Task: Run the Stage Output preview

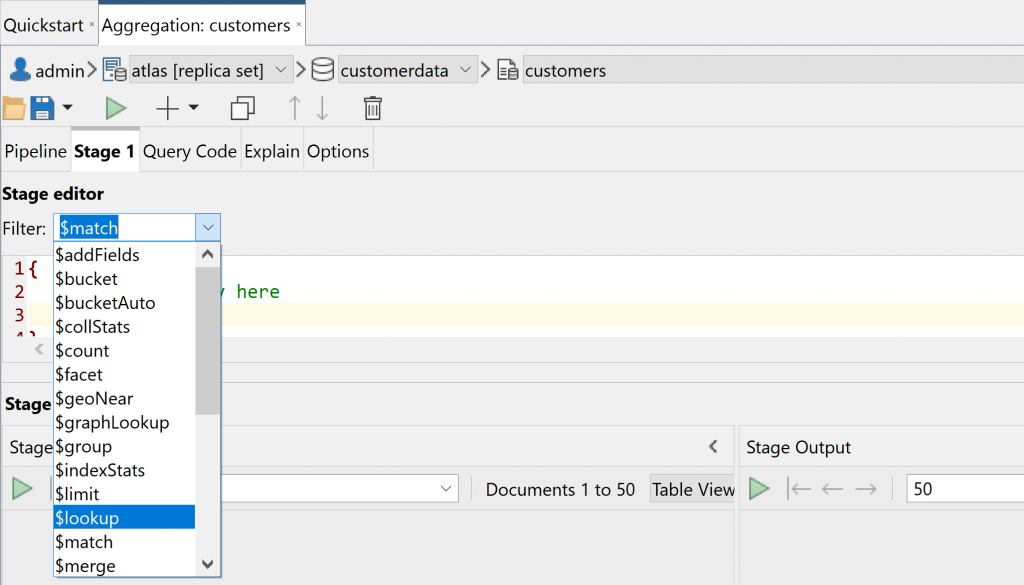Action: click(759, 488)
